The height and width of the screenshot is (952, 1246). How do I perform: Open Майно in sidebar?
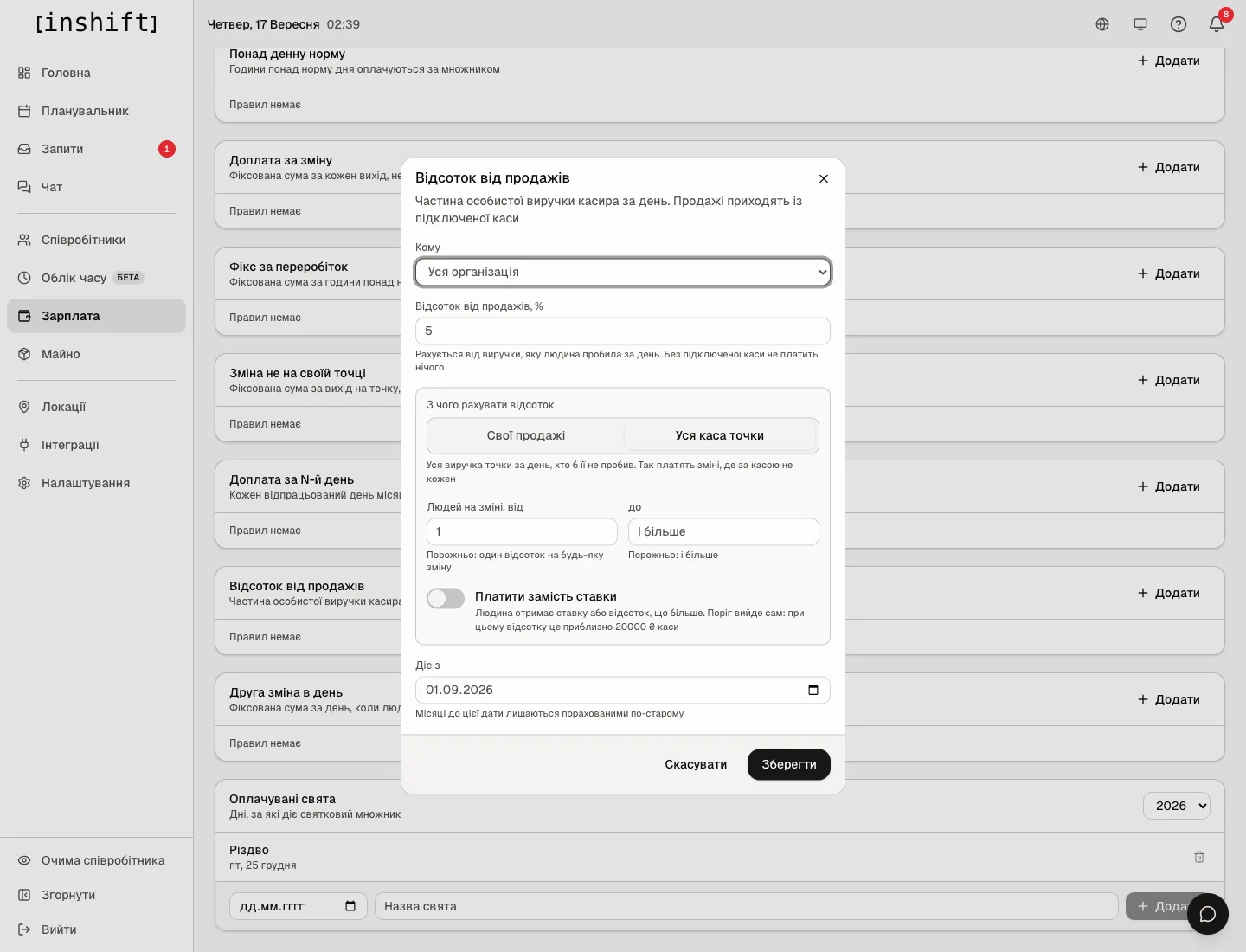click(x=96, y=354)
